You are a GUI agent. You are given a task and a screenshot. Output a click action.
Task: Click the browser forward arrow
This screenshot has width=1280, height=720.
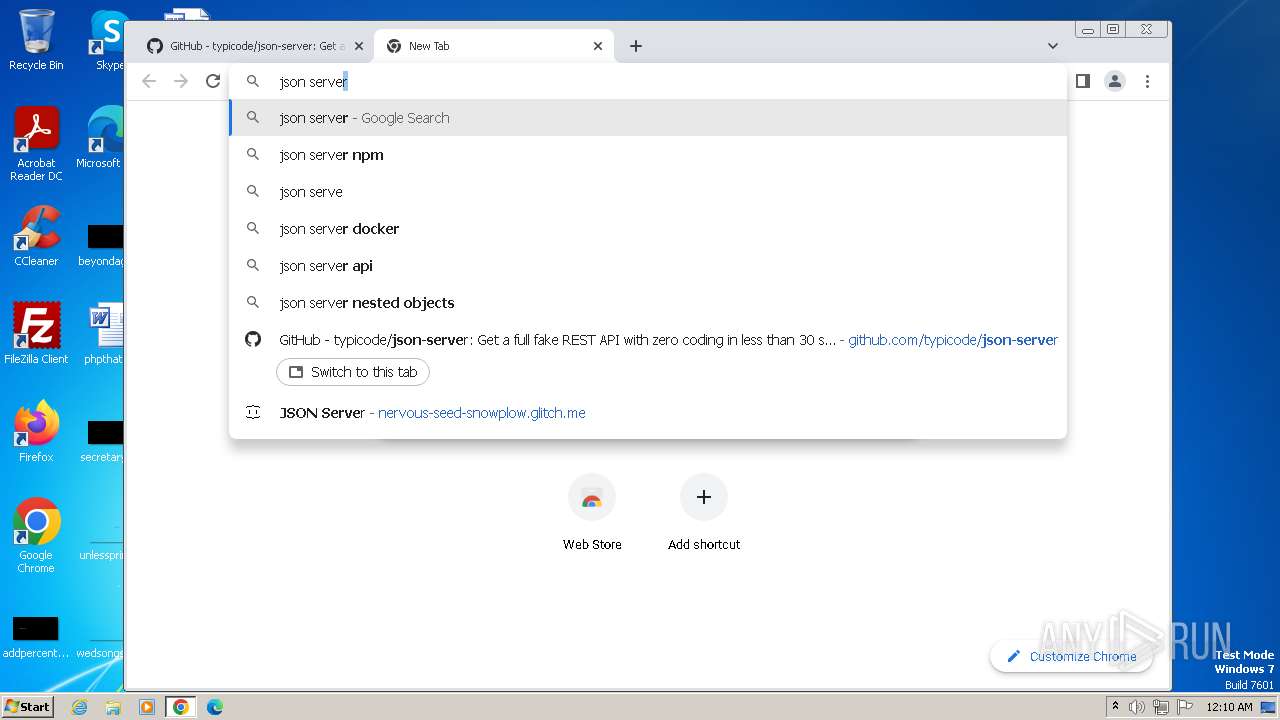[181, 81]
